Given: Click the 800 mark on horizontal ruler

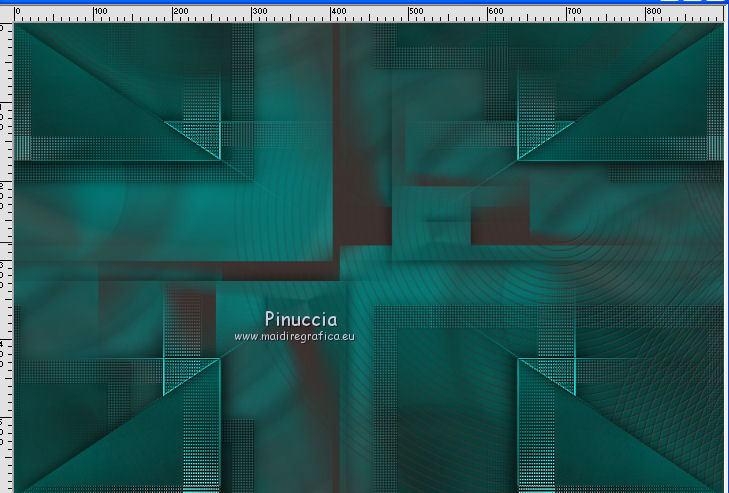Looking at the screenshot, I should 653,11.
